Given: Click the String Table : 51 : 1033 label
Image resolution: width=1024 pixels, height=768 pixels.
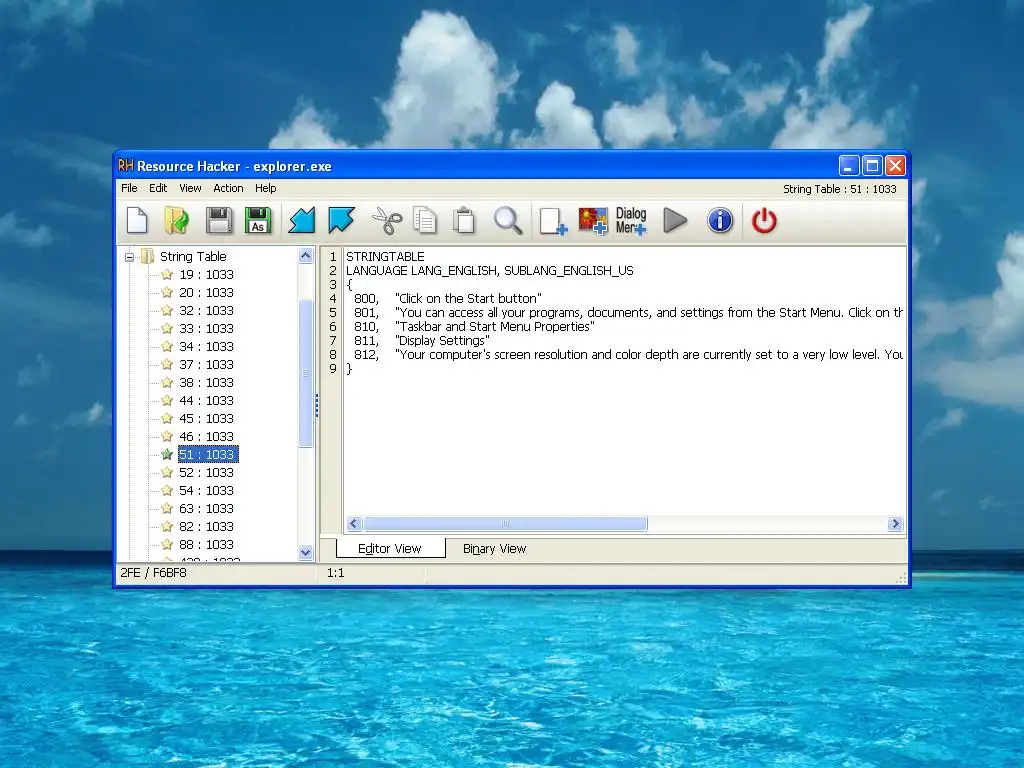Looking at the screenshot, I should tap(840, 189).
